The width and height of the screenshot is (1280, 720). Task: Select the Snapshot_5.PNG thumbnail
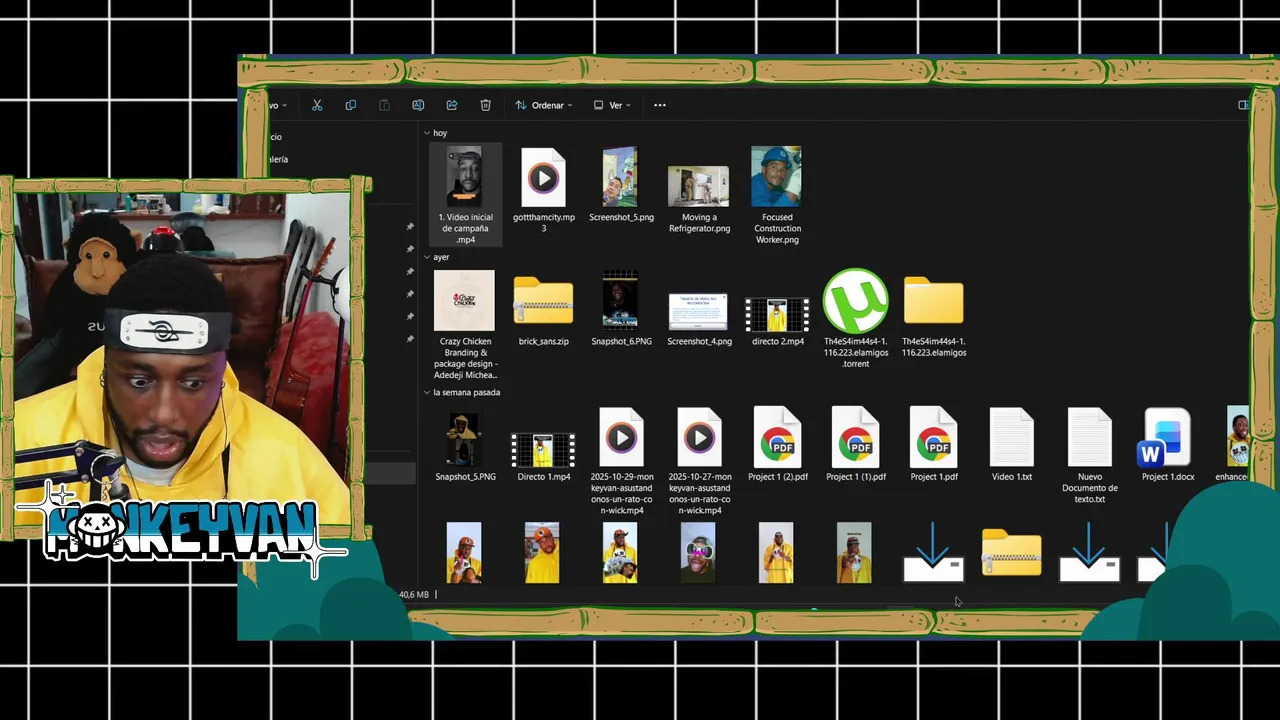click(x=465, y=446)
